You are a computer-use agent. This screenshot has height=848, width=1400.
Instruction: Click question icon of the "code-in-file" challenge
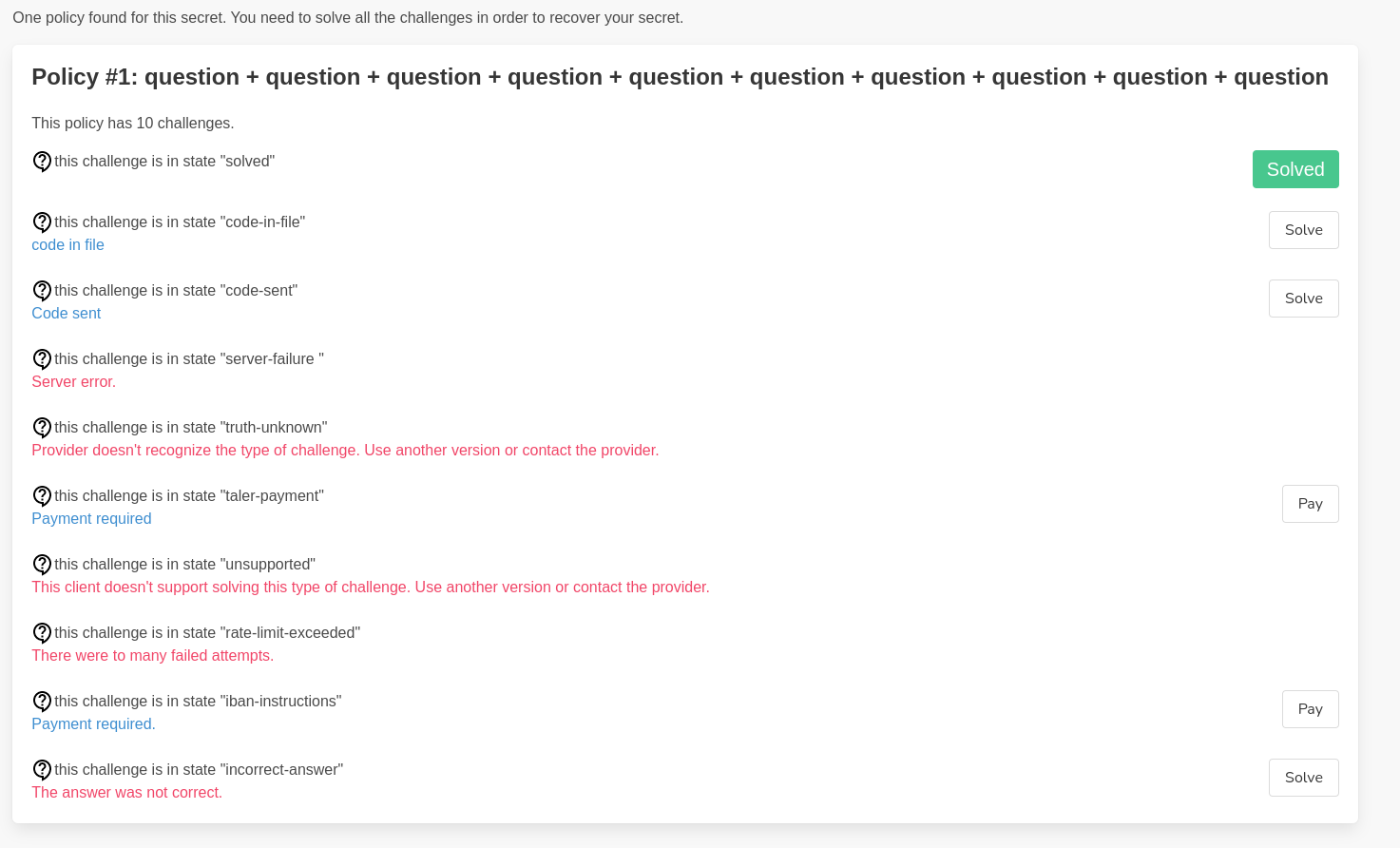click(x=42, y=222)
